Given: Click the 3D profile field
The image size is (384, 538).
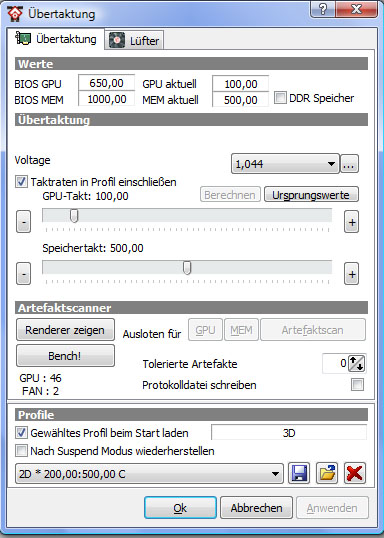Looking at the screenshot, I should click(x=289, y=433).
